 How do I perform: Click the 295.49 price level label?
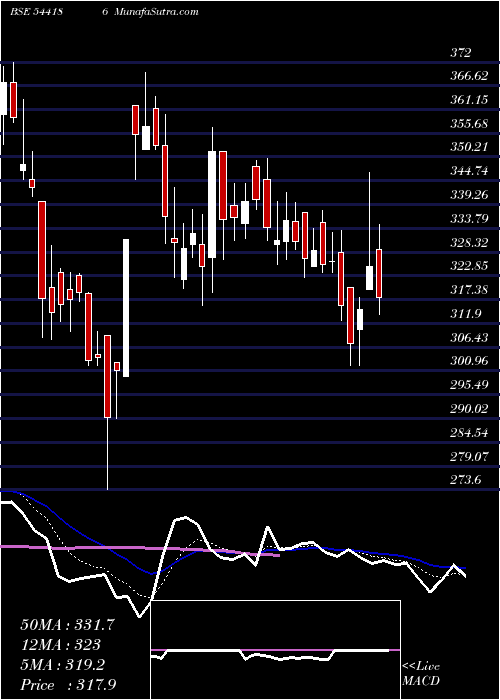pyautogui.click(x=469, y=385)
